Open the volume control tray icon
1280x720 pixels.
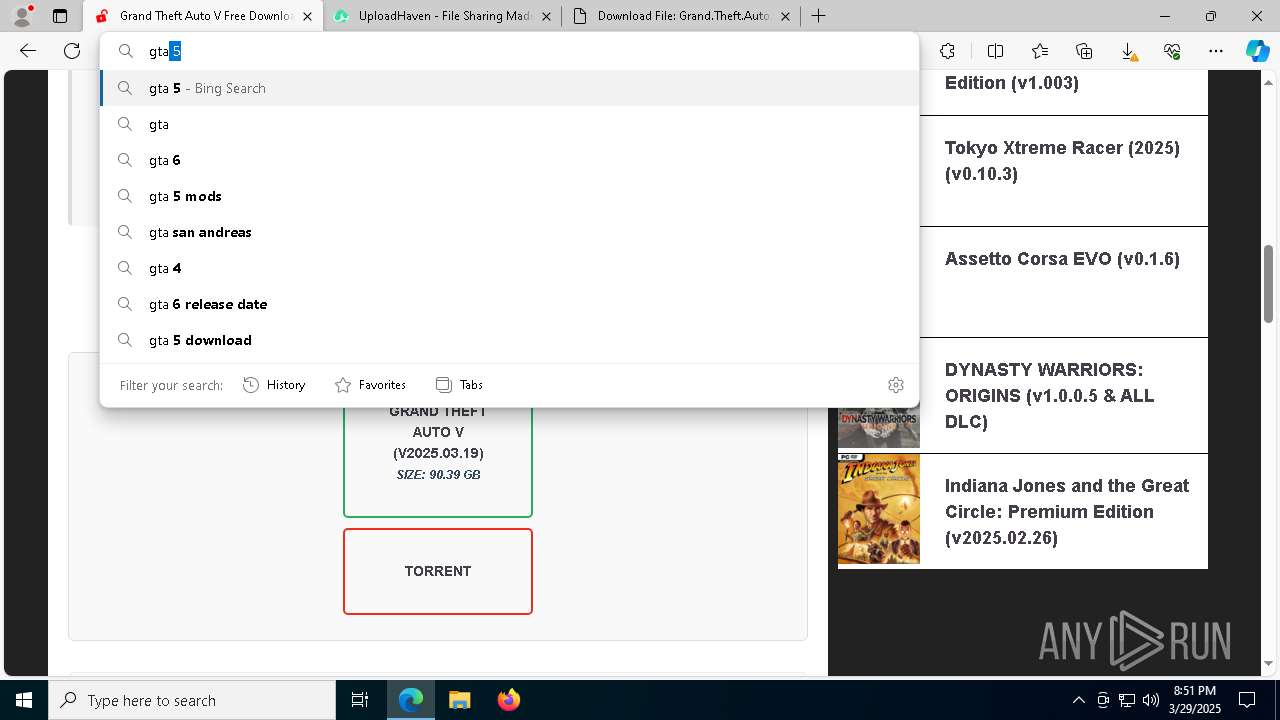click(1151, 700)
